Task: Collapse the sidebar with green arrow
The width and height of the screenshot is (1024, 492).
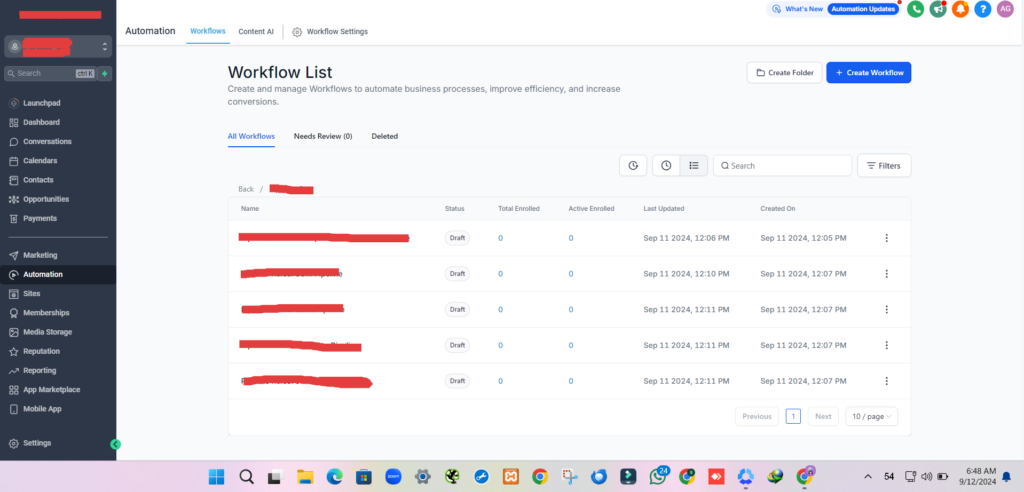Action: (x=116, y=444)
